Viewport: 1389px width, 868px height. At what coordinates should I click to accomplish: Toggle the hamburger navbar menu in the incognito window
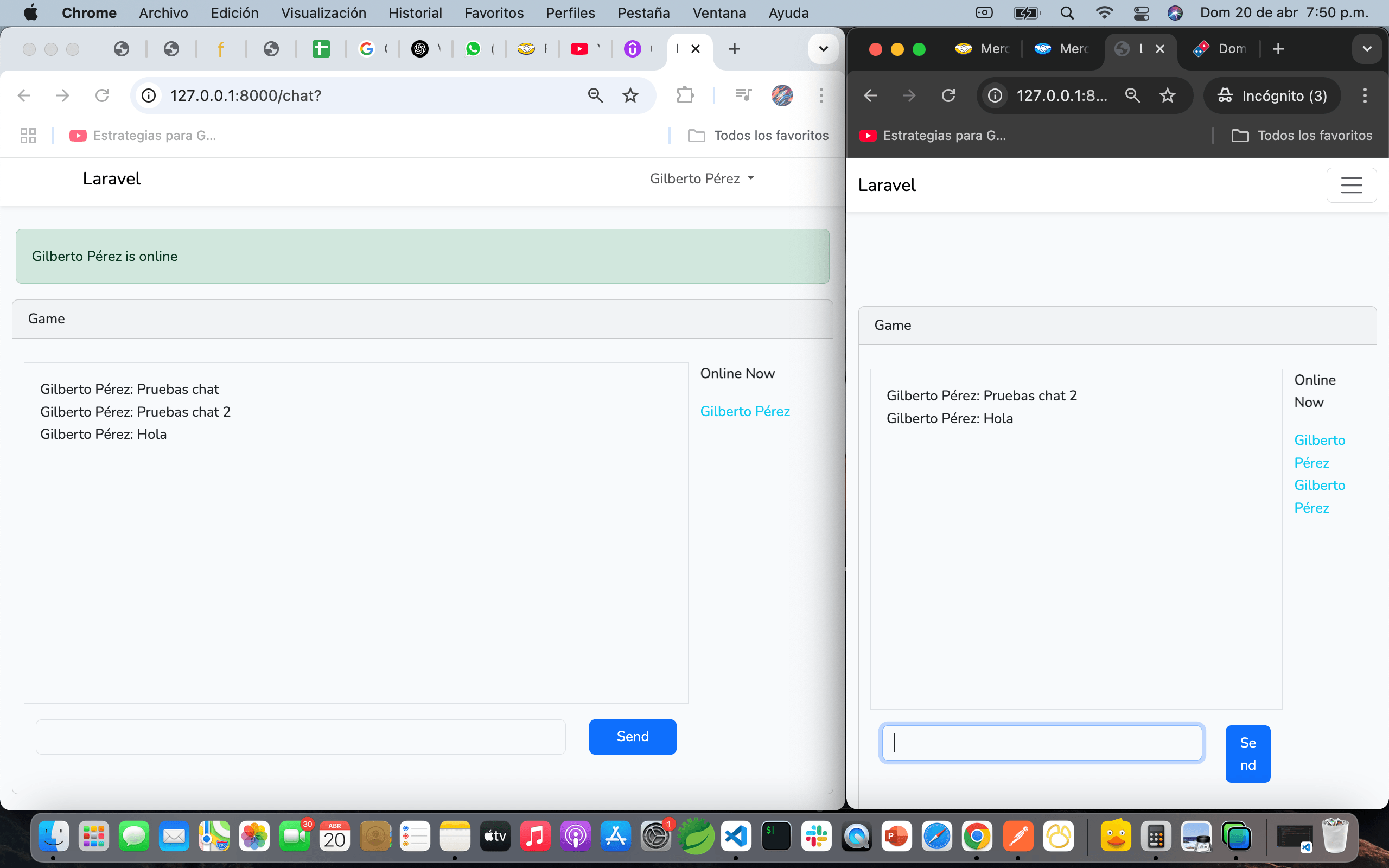[x=1351, y=185]
